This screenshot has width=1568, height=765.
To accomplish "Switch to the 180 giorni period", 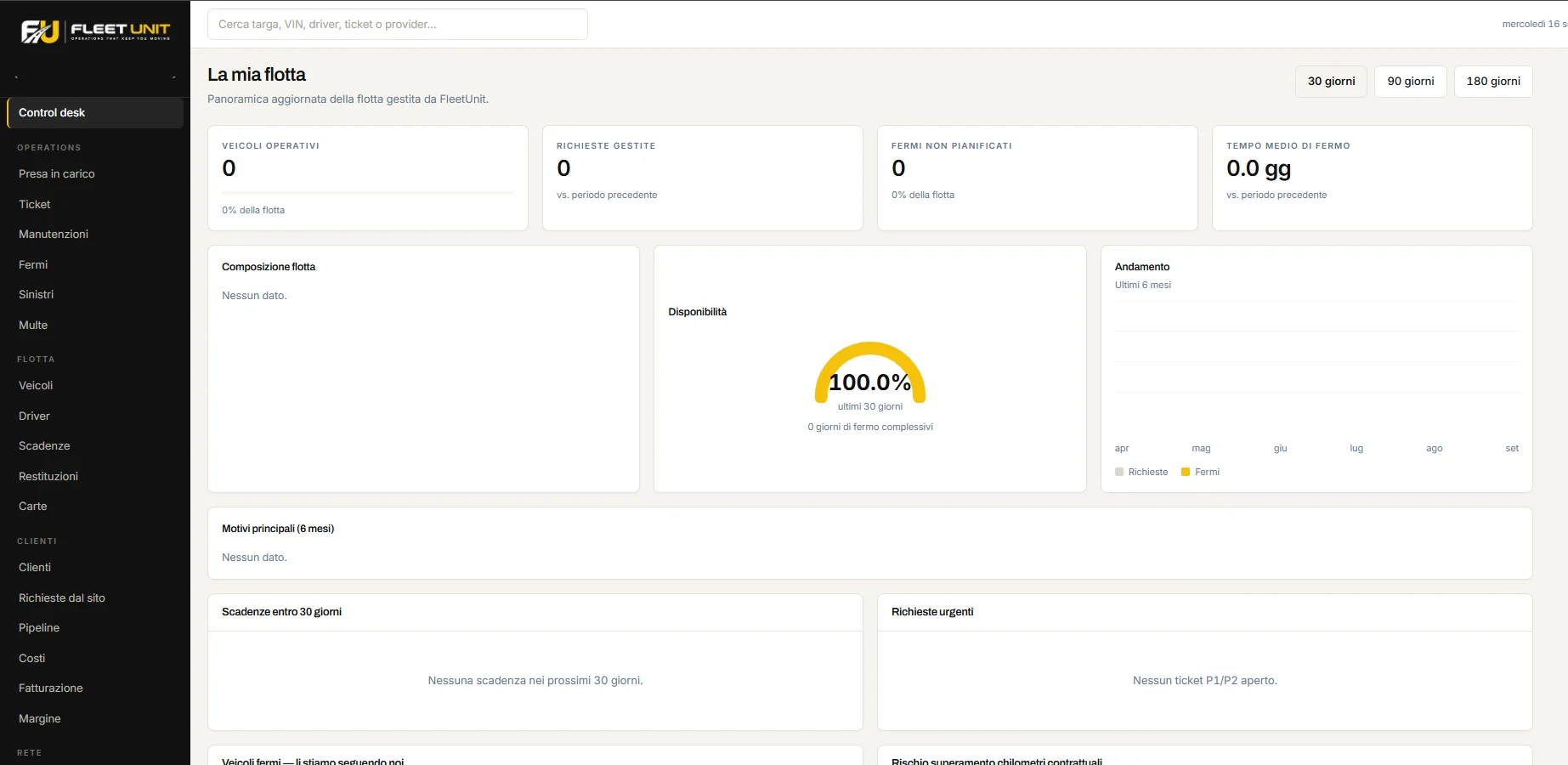I will [1493, 82].
